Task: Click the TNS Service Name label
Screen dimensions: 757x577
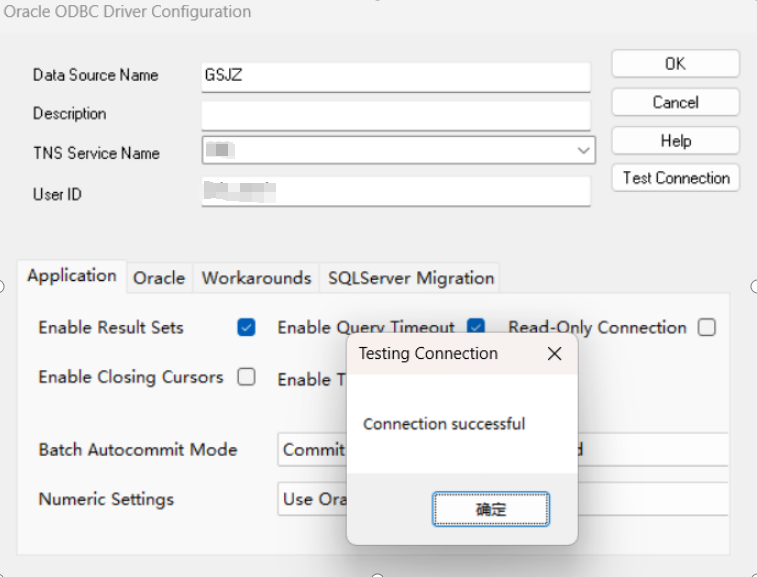Action: 96,153
